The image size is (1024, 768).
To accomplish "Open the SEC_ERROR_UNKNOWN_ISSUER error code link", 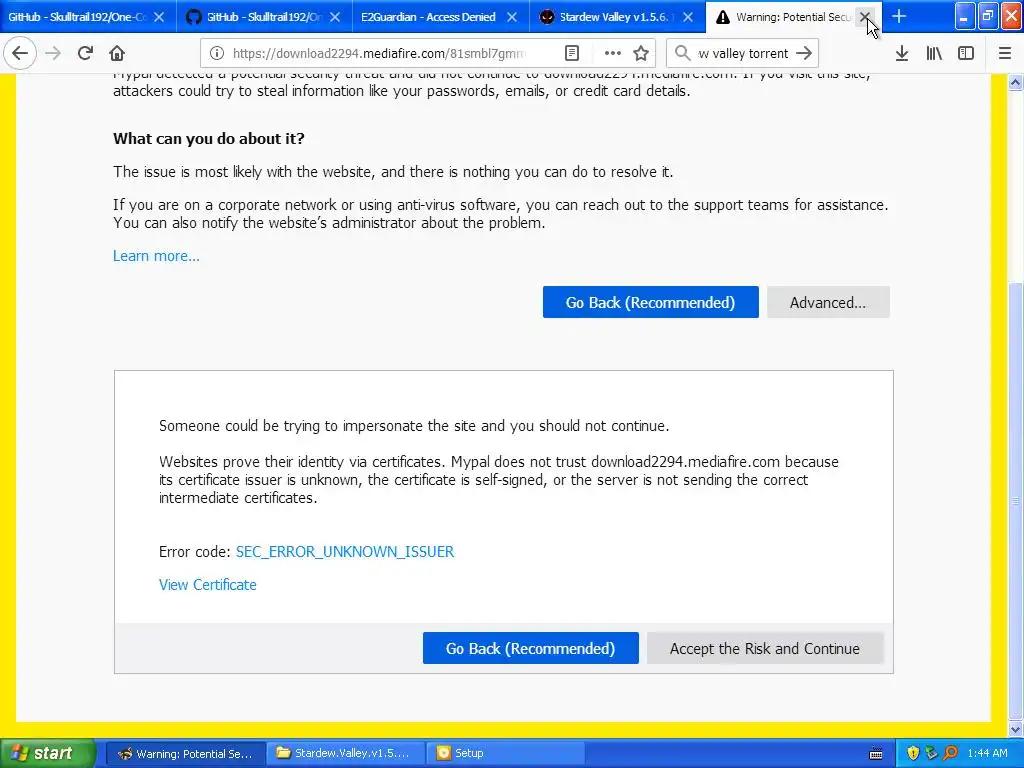I will 345,552.
